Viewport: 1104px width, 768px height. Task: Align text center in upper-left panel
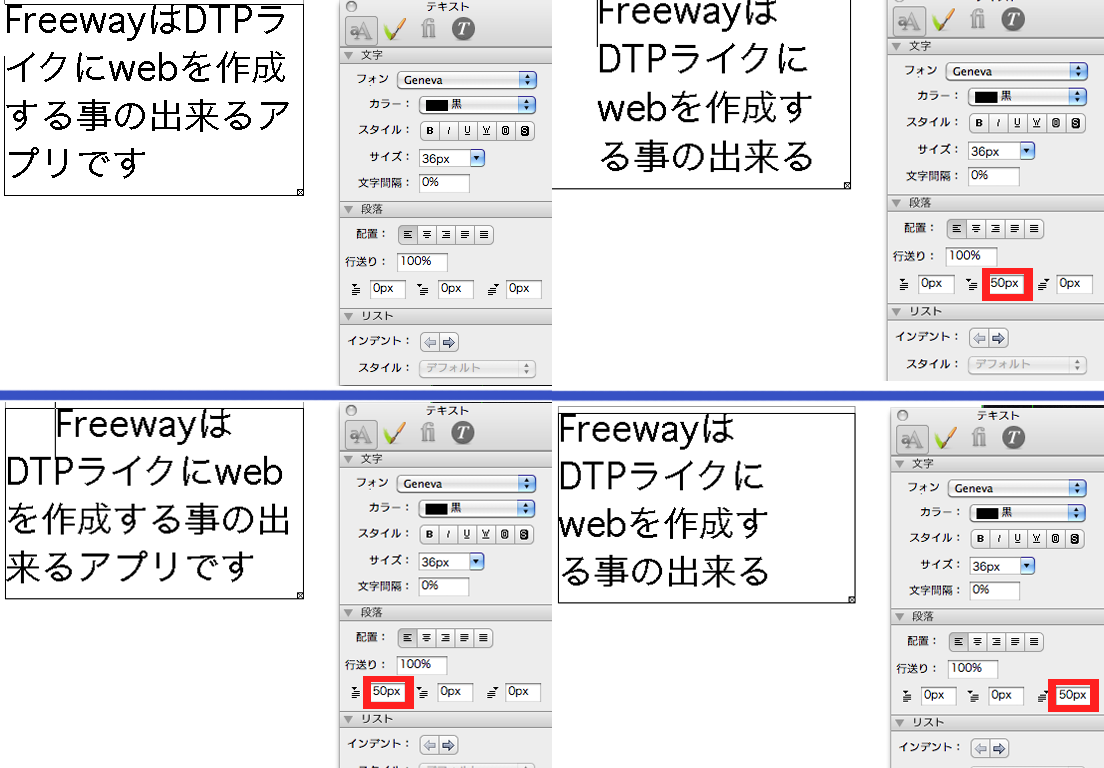pos(427,234)
